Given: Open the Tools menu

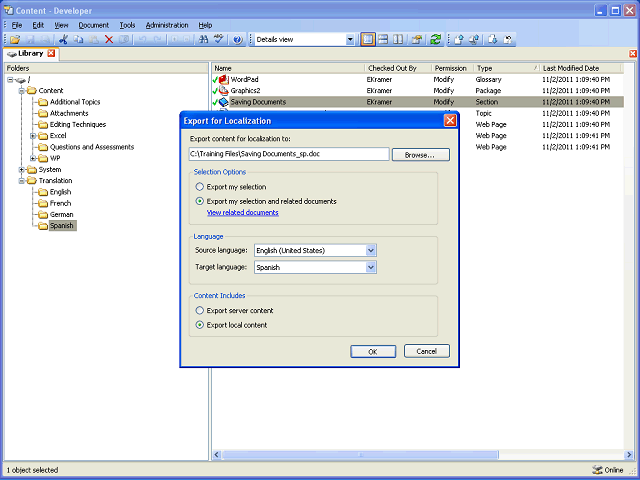Looking at the screenshot, I should (x=127, y=25).
